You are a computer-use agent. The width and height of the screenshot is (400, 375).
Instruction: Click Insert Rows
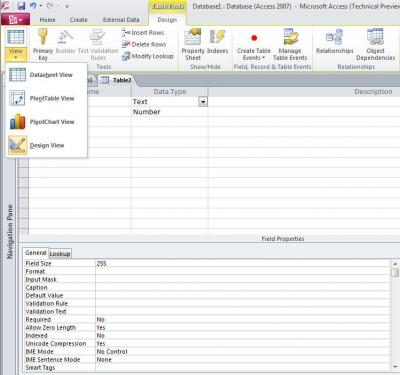[x=143, y=33]
